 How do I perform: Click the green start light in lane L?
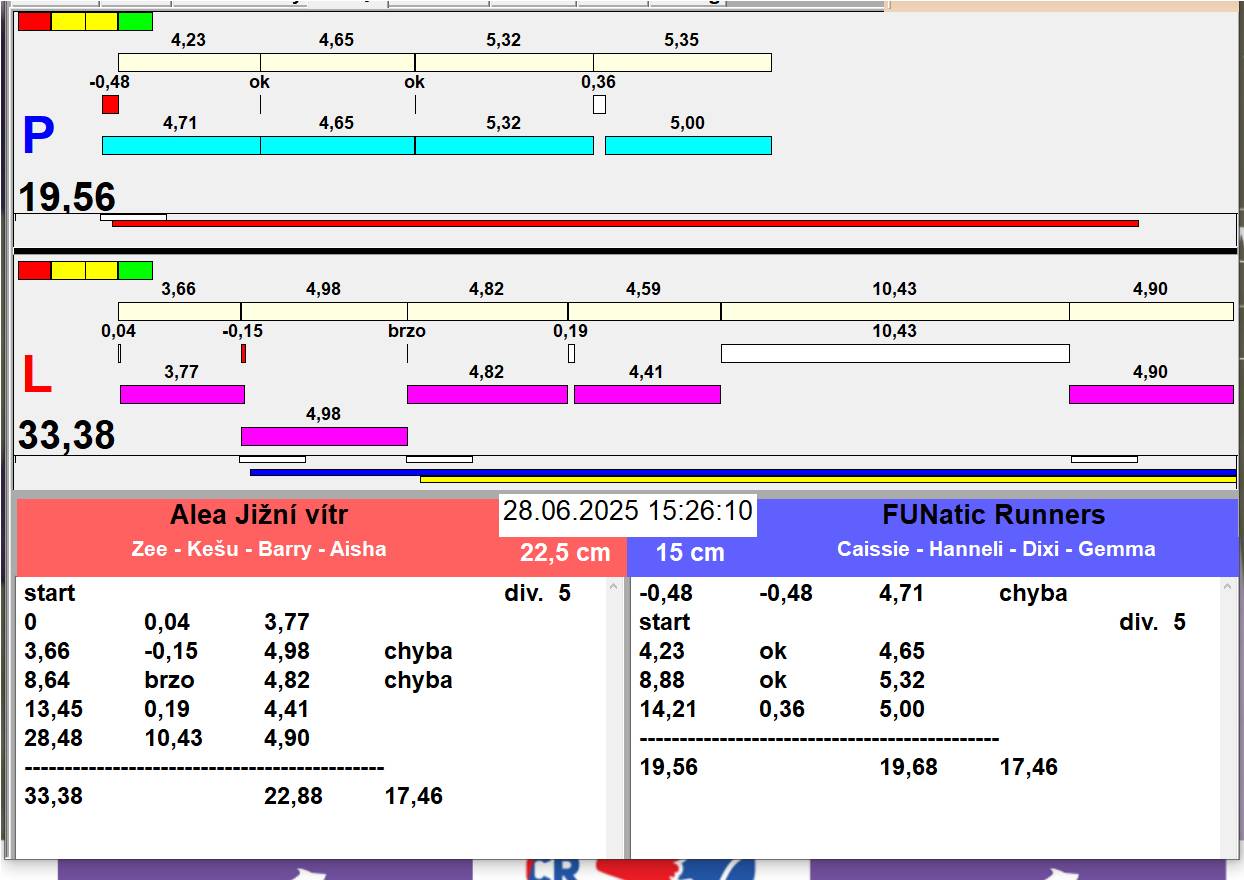[x=135, y=270]
